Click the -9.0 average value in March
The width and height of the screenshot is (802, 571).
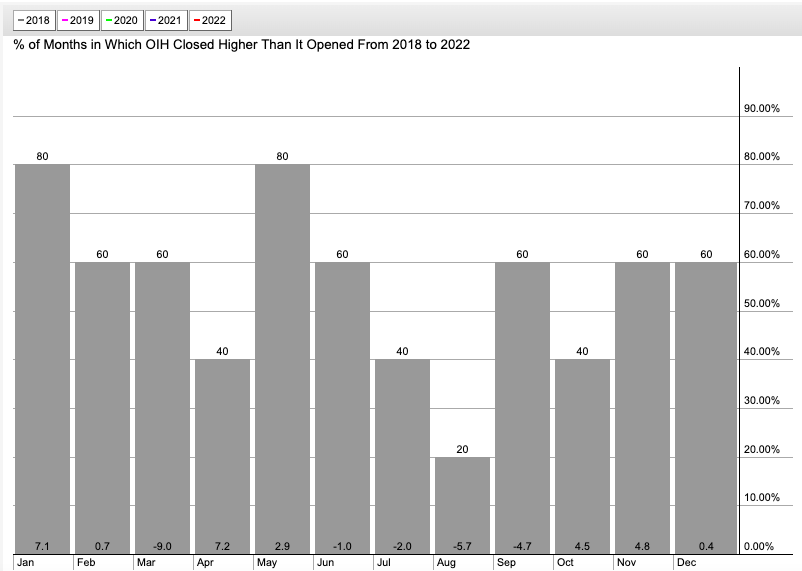tap(162, 546)
